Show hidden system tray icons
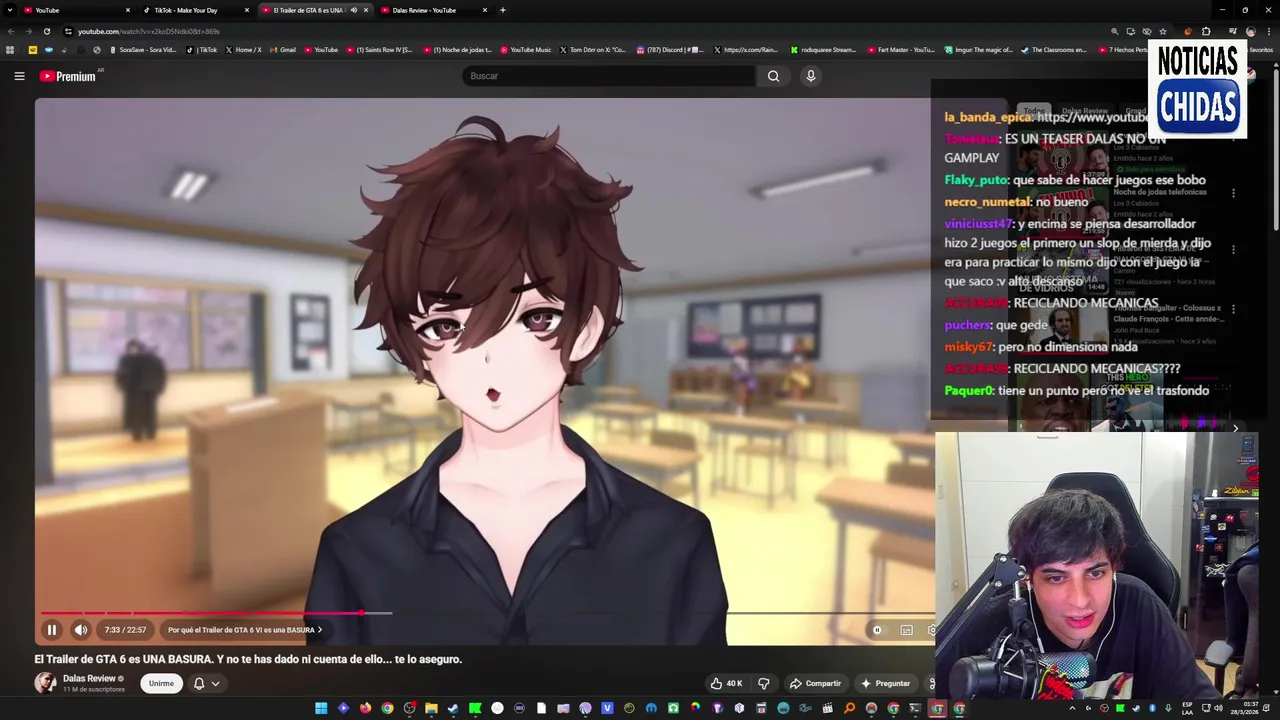This screenshot has width=1280, height=720. 1072,708
